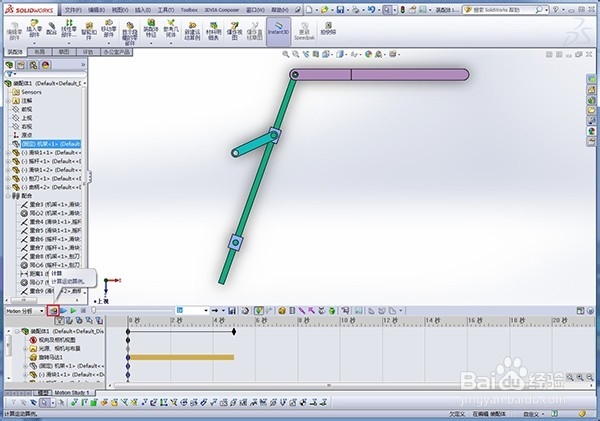
Task: Open the Animation Wizard icon
Action: 245,310
